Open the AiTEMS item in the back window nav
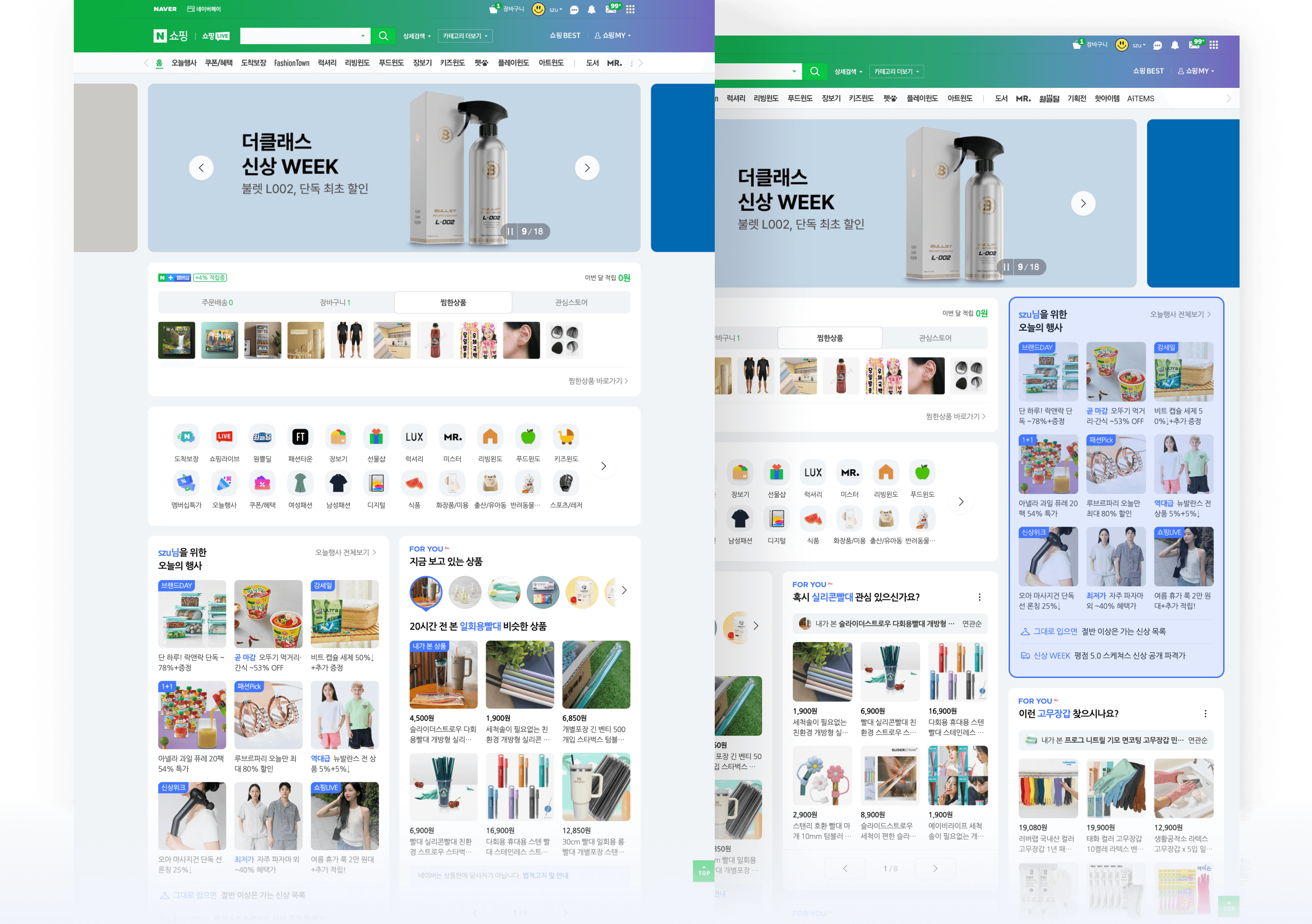 tap(1141, 98)
